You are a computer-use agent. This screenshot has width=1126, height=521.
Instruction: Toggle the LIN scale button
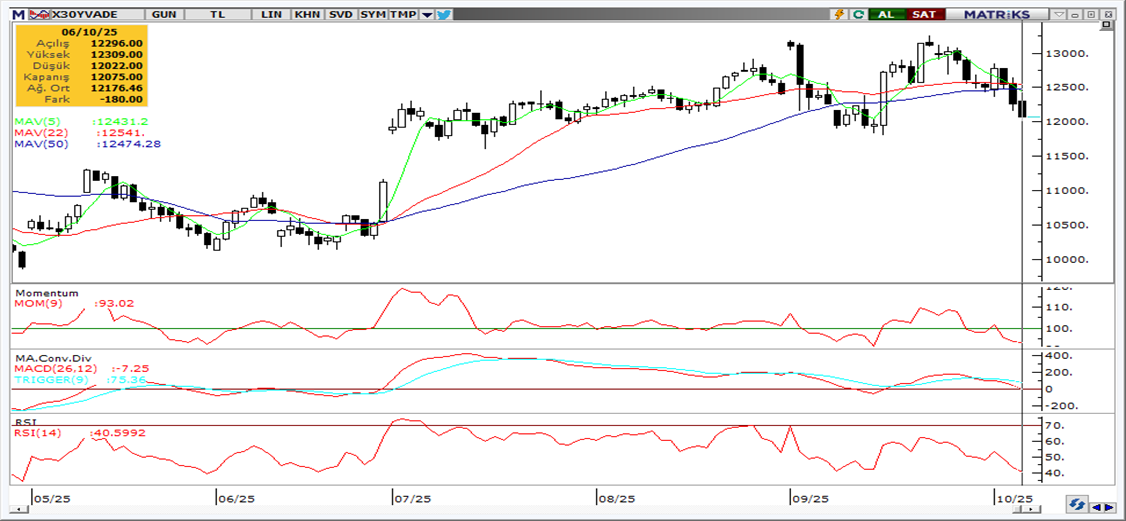click(270, 15)
